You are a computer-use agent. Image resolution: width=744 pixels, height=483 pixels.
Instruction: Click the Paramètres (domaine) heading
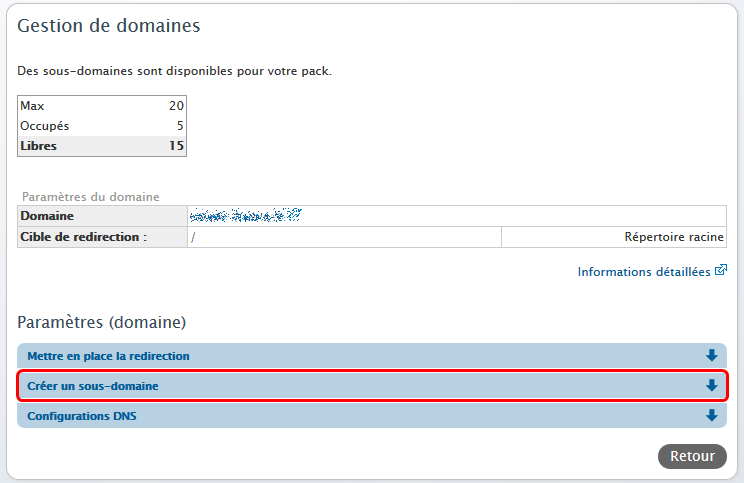pyautogui.click(x=102, y=323)
